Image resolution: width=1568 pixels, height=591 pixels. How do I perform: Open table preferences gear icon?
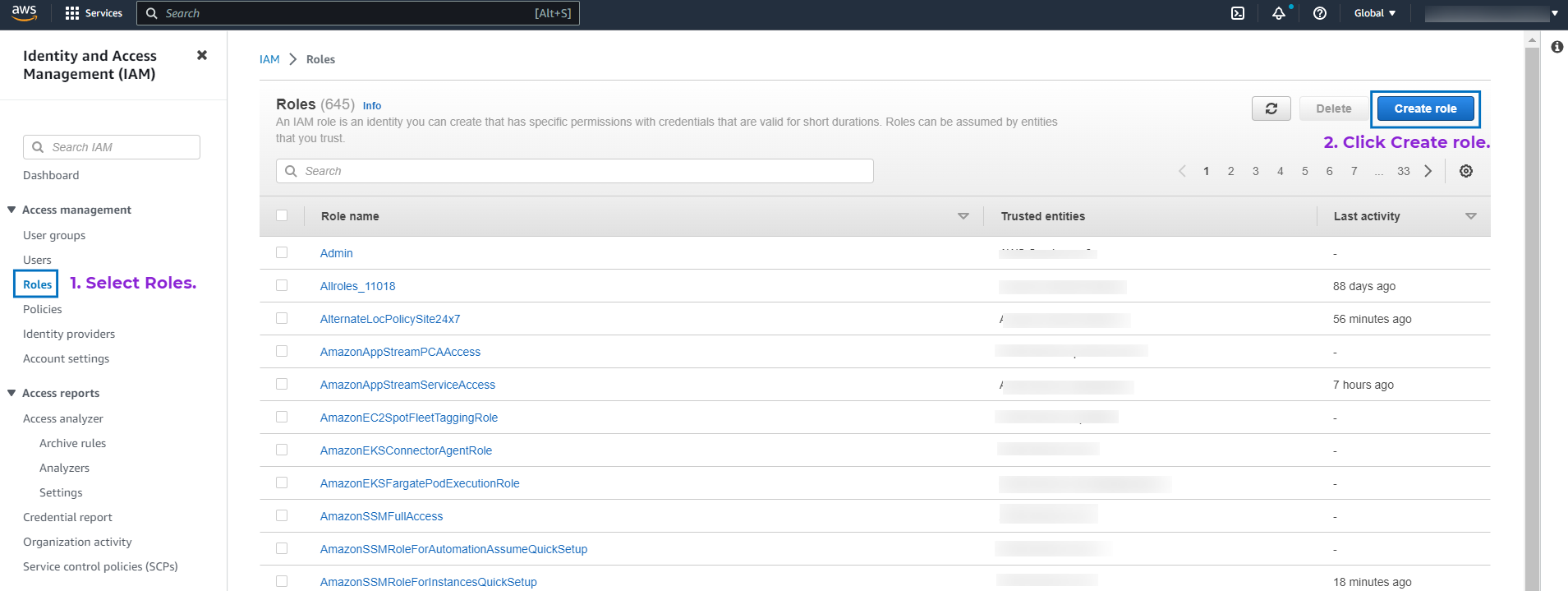[1466, 171]
